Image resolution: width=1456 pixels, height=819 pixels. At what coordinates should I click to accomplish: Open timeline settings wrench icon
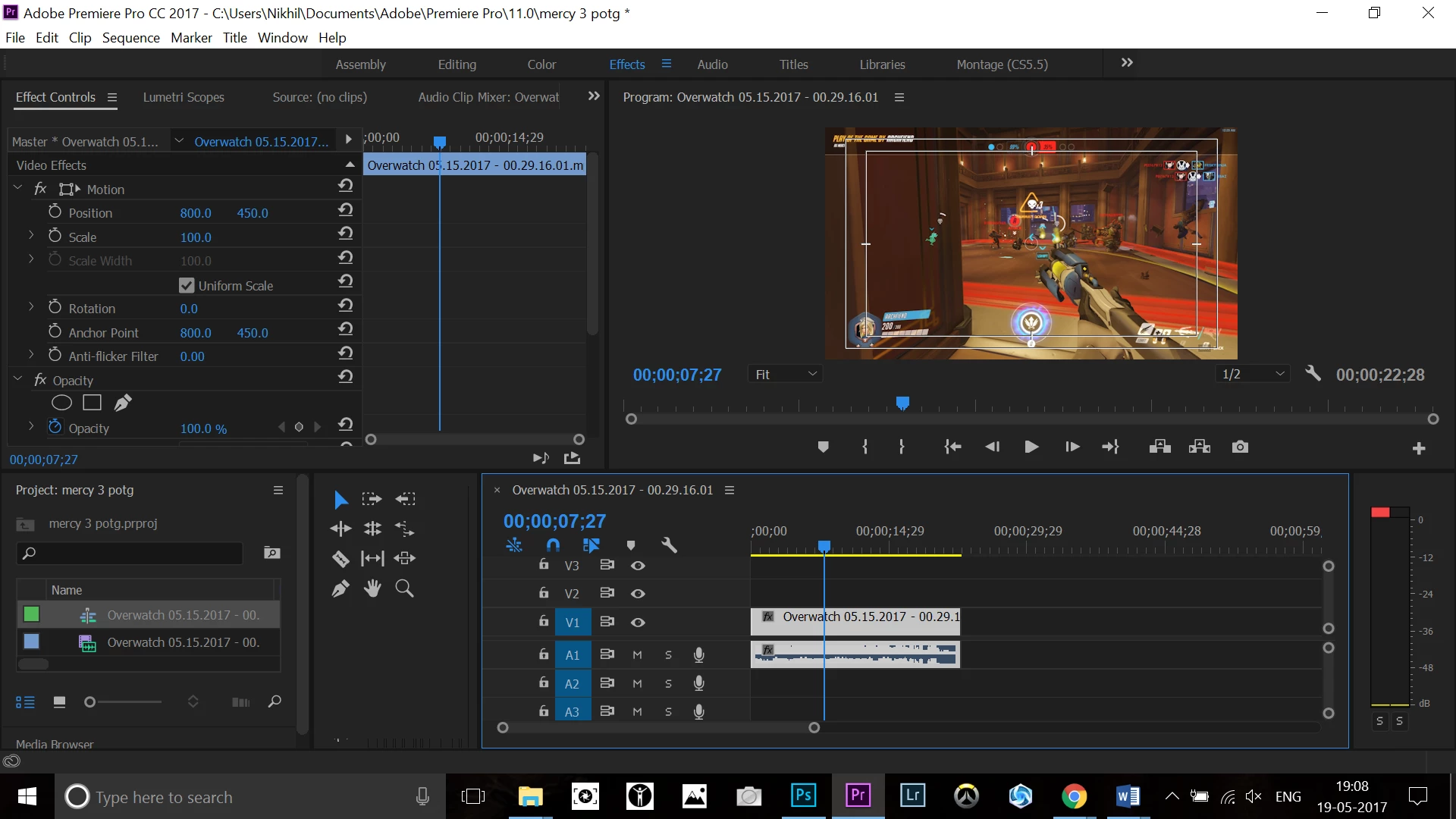coord(668,545)
